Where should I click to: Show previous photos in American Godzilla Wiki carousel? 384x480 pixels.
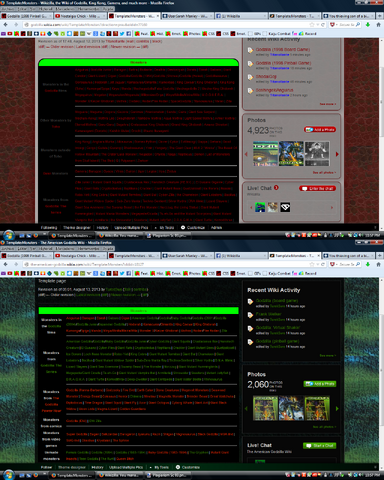click(x=246, y=408)
